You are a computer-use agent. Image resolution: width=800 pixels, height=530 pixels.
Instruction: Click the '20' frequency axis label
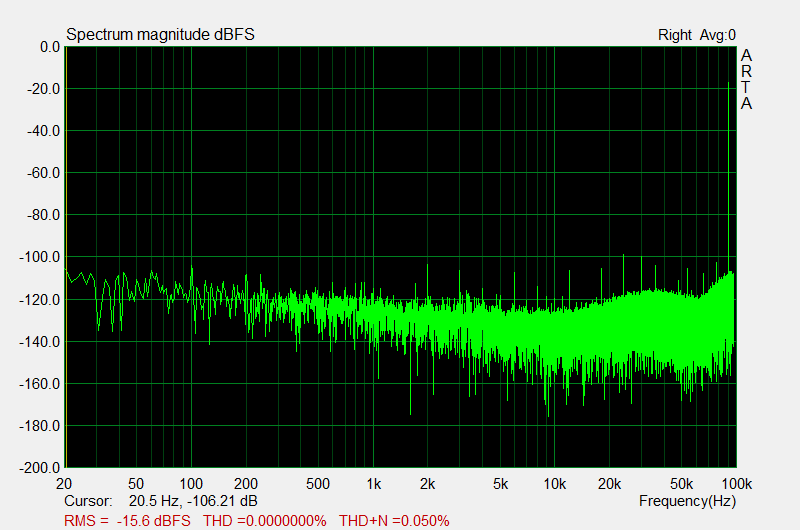[x=64, y=484]
